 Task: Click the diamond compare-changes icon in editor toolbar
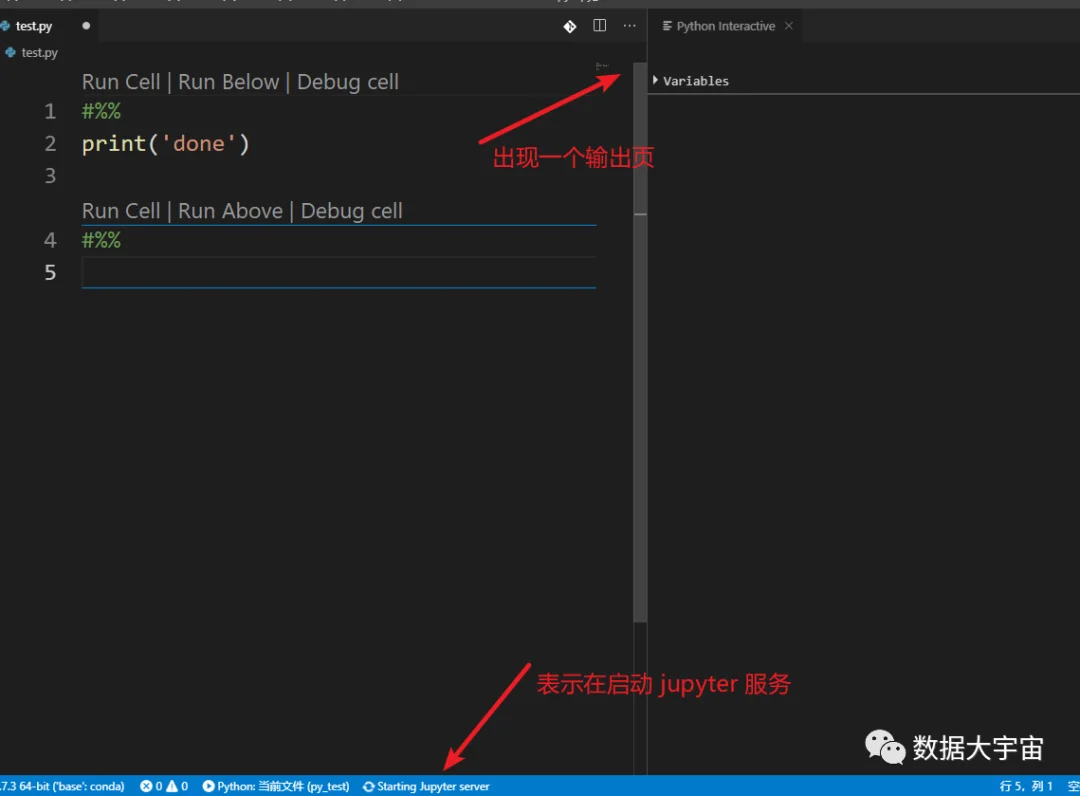tap(570, 27)
